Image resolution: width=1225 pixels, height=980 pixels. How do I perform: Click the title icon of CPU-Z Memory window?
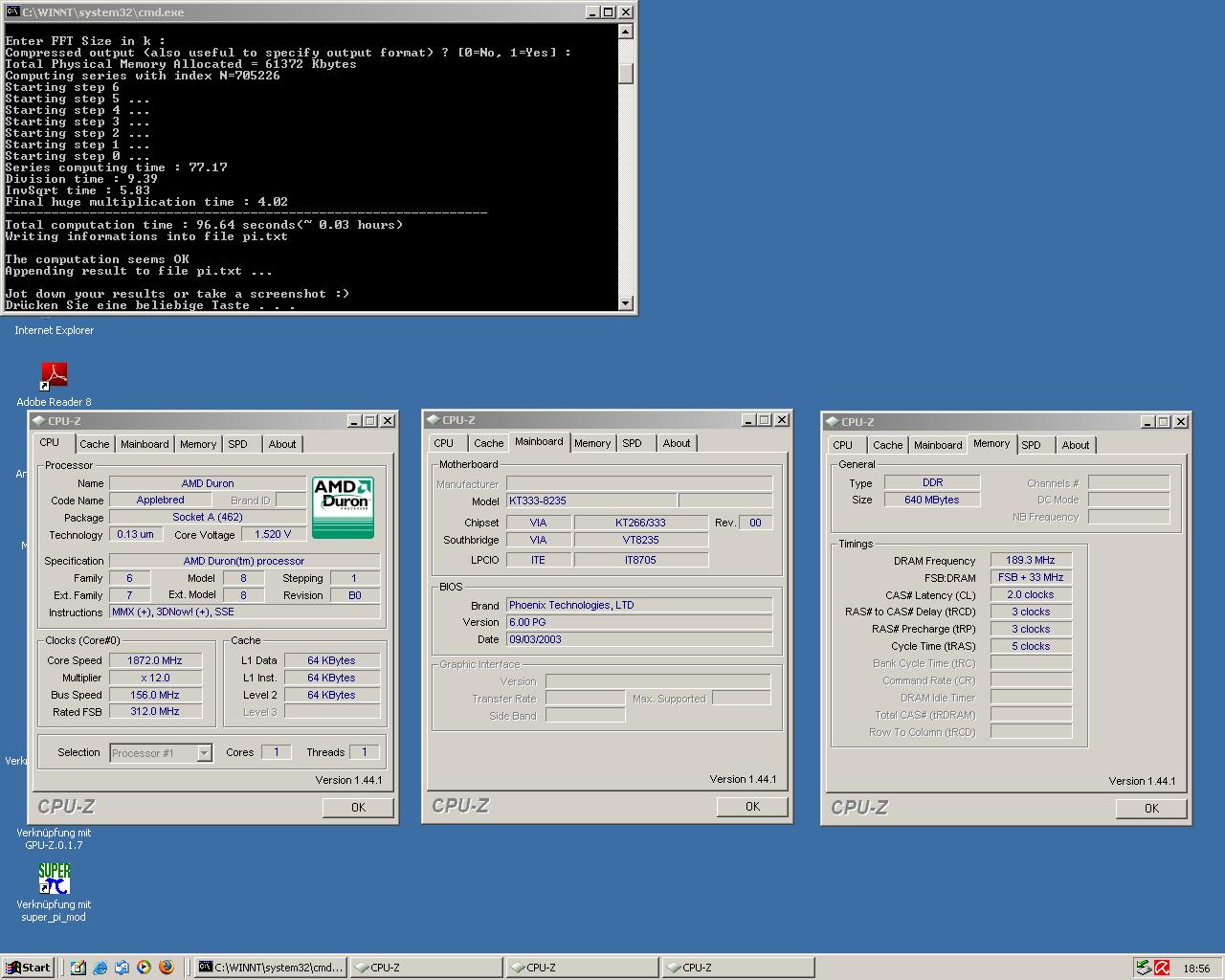pyautogui.click(x=832, y=421)
